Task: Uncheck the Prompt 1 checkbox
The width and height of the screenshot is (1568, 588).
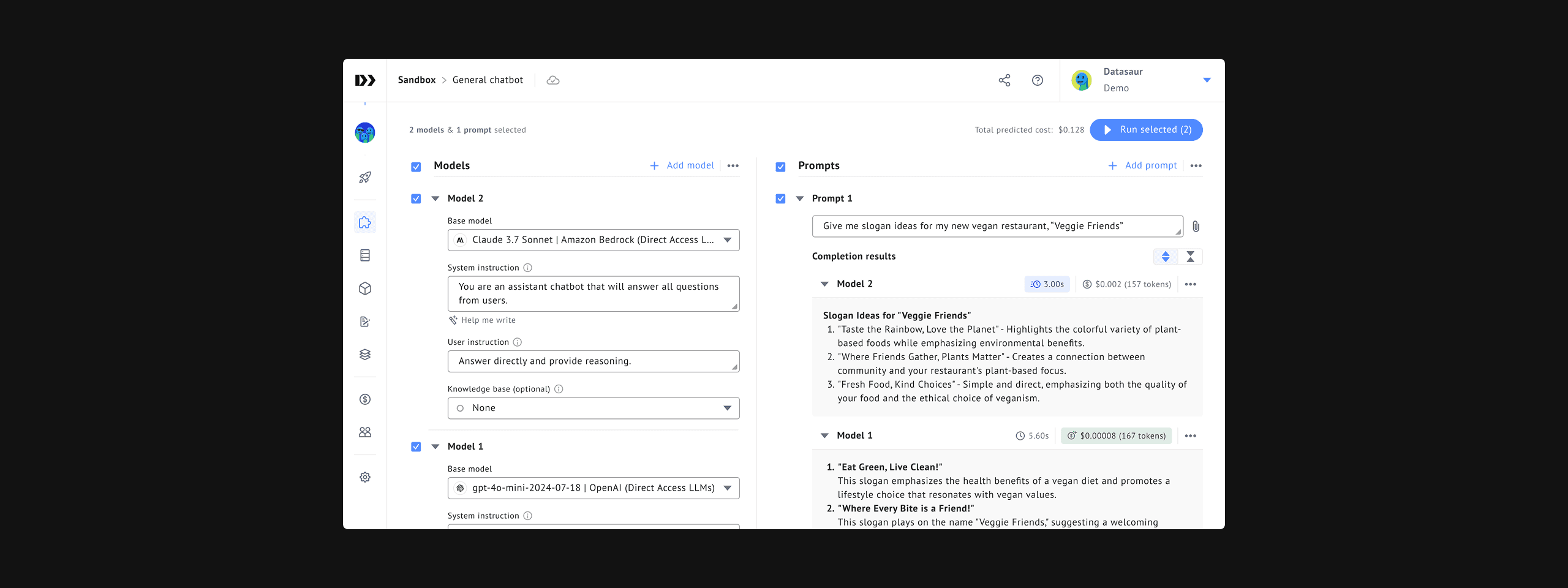Action: [780, 198]
